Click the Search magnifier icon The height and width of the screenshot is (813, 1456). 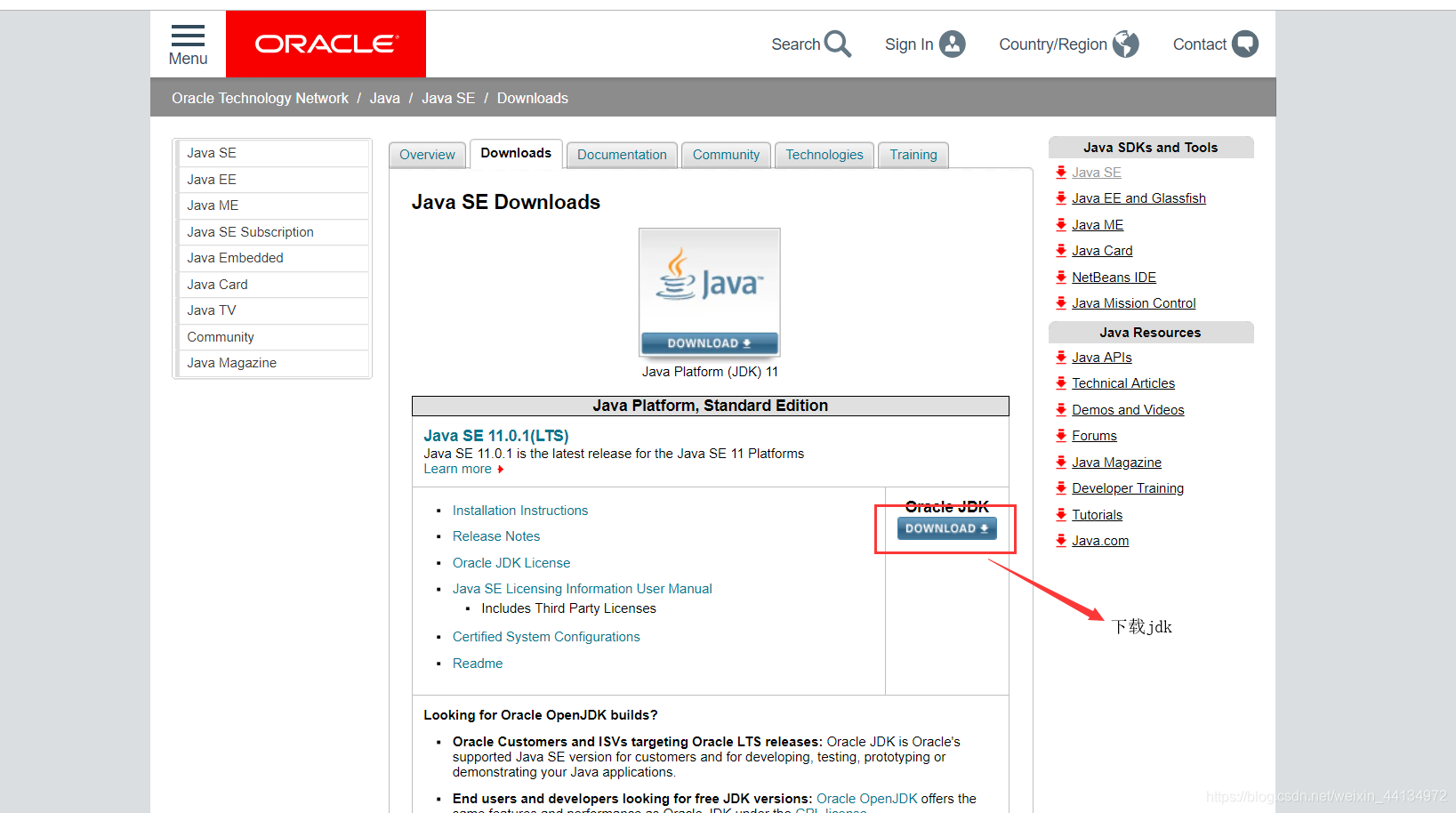coord(837,44)
